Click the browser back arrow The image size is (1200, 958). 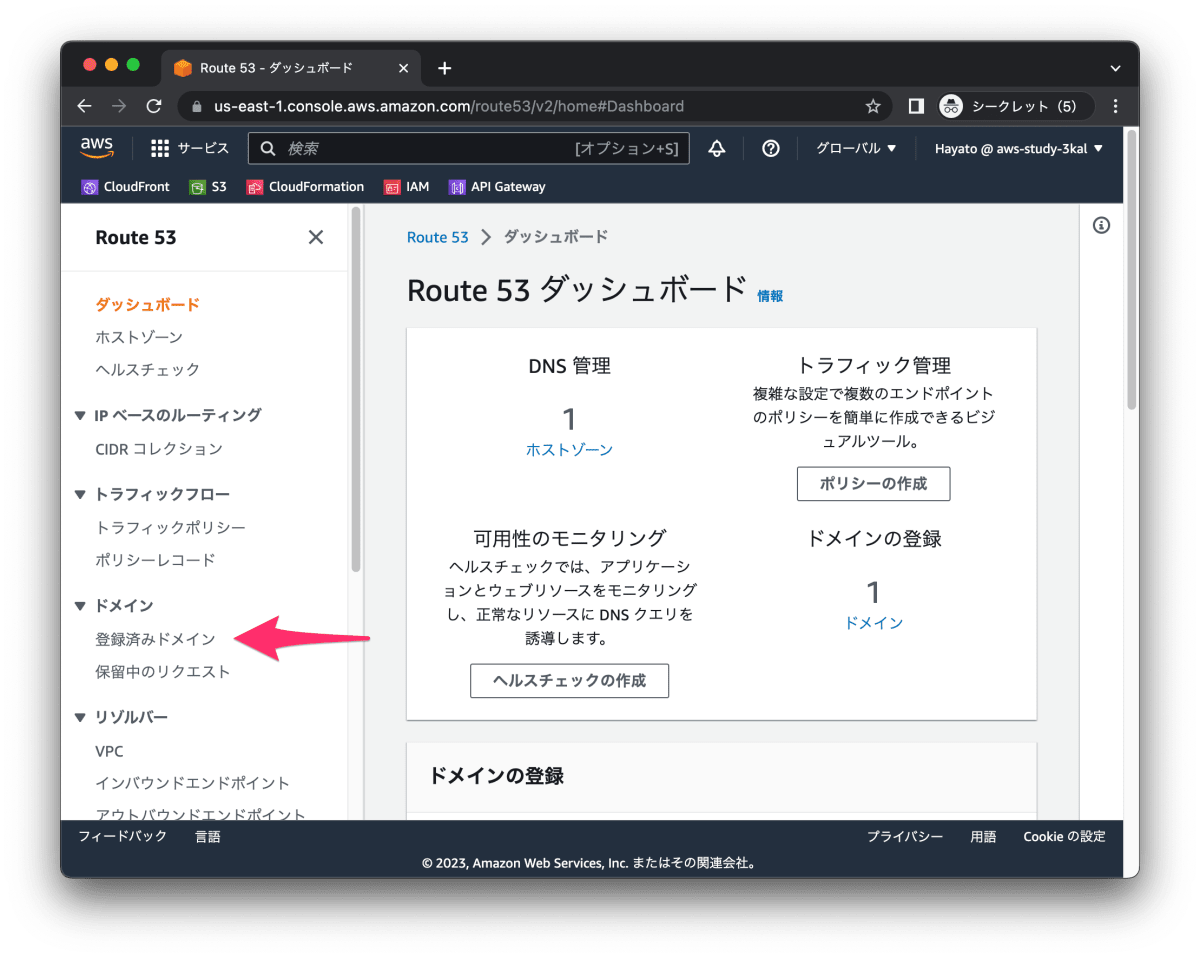point(84,106)
